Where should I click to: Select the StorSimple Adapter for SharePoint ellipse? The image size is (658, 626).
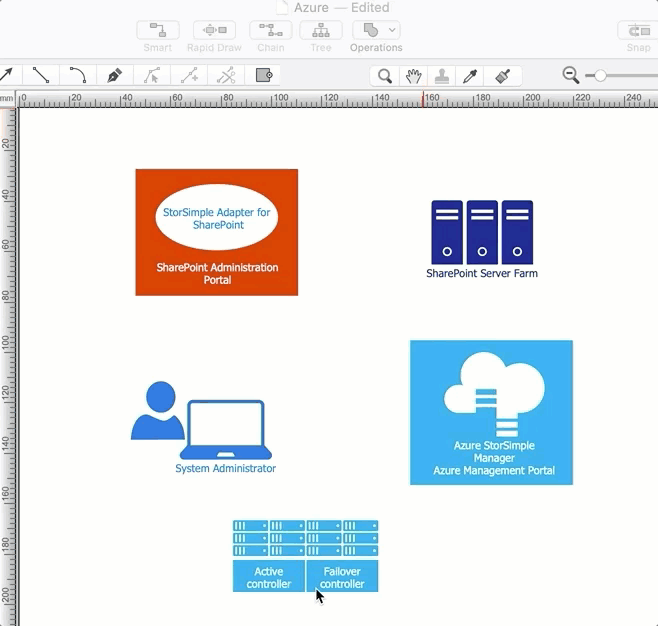pyautogui.click(x=217, y=217)
